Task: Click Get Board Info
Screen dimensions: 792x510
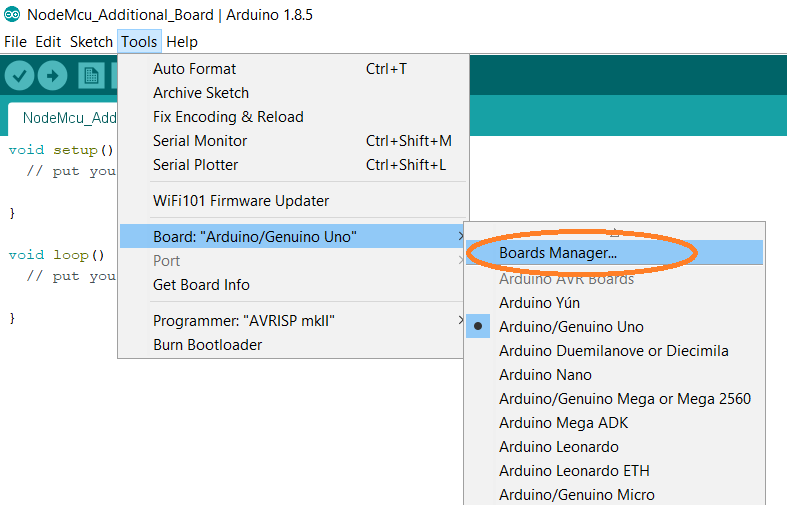Action: pos(201,285)
